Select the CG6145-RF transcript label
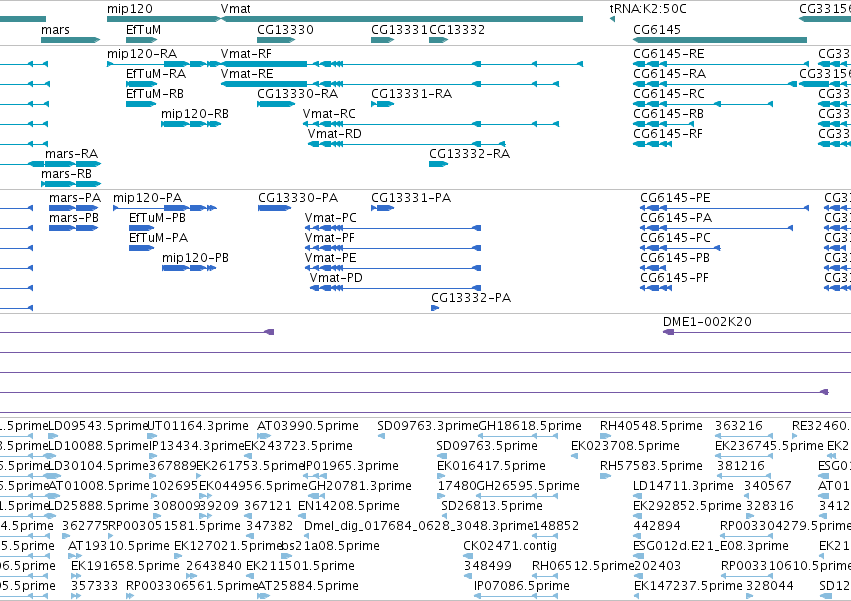Screen dimensions: 851x601 click(668, 134)
